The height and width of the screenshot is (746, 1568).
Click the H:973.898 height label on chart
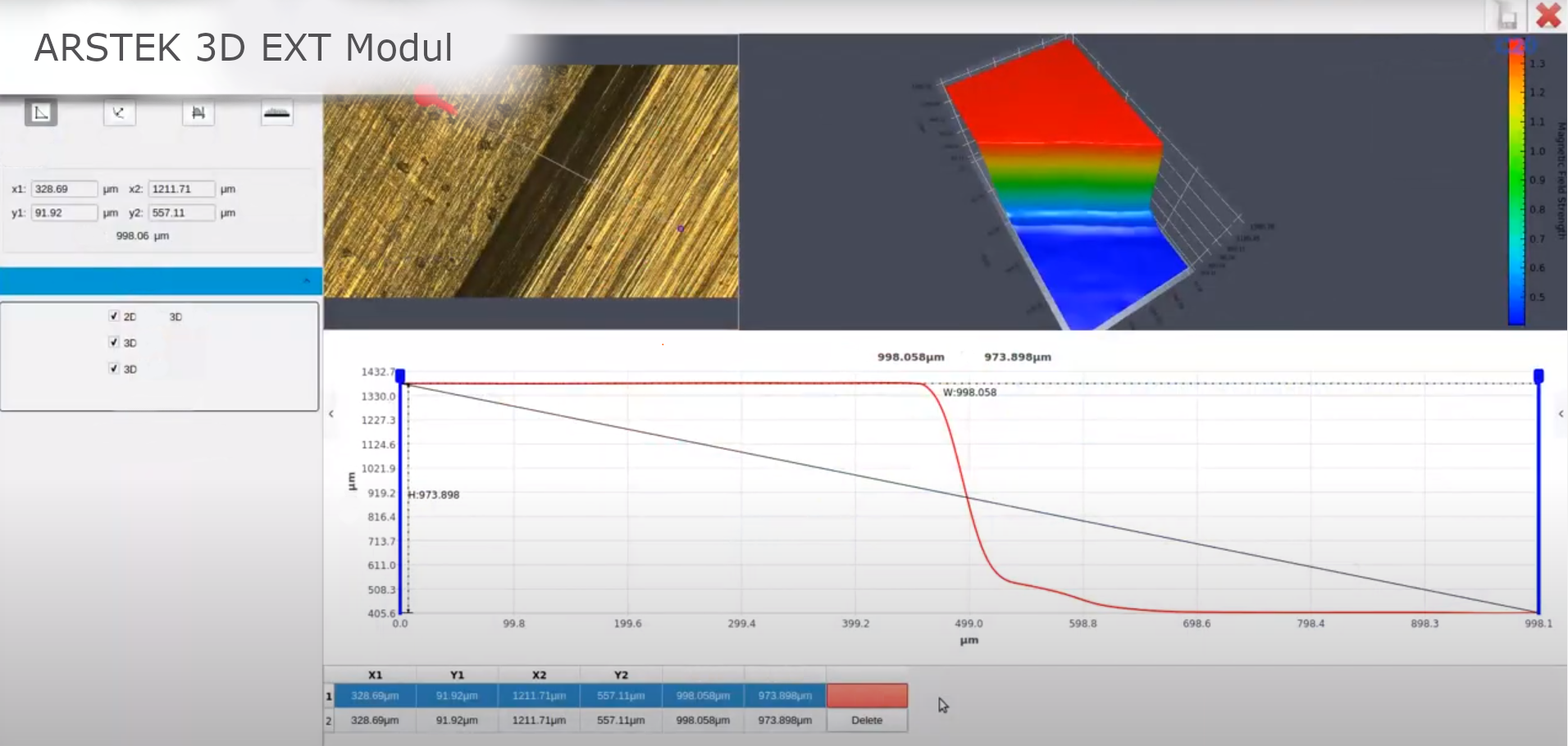click(434, 495)
